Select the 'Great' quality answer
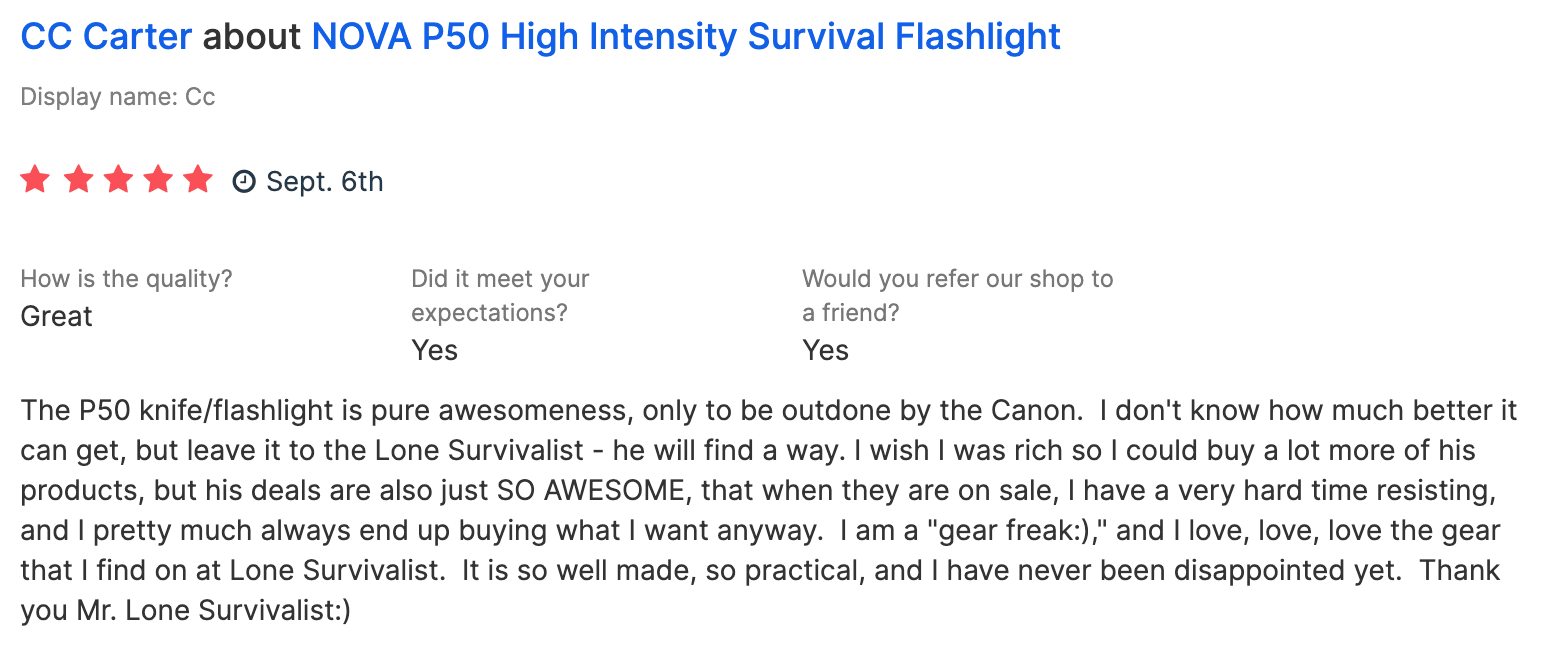Viewport: 1542px width, 656px height. [x=56, y=317]
